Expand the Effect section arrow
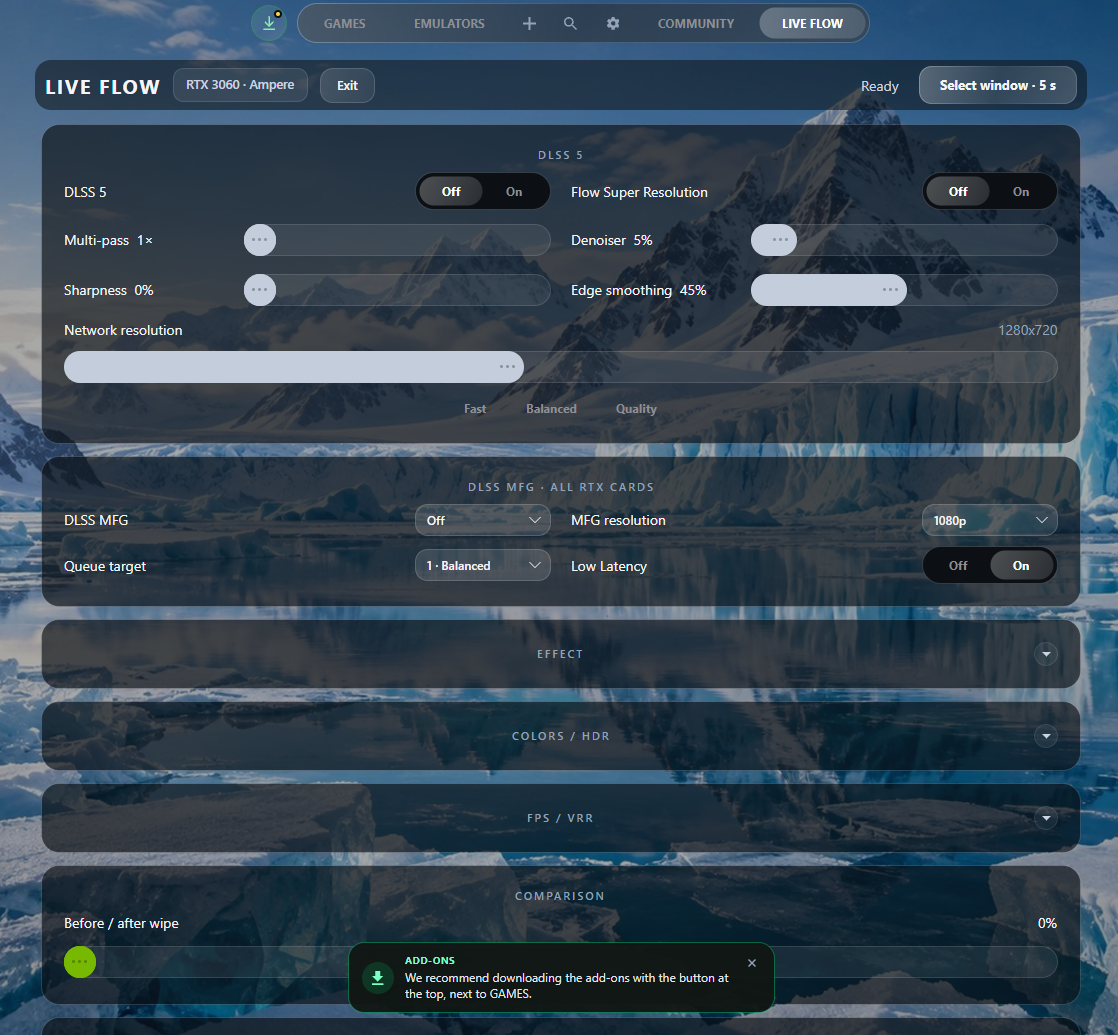 pos(1046,654)
